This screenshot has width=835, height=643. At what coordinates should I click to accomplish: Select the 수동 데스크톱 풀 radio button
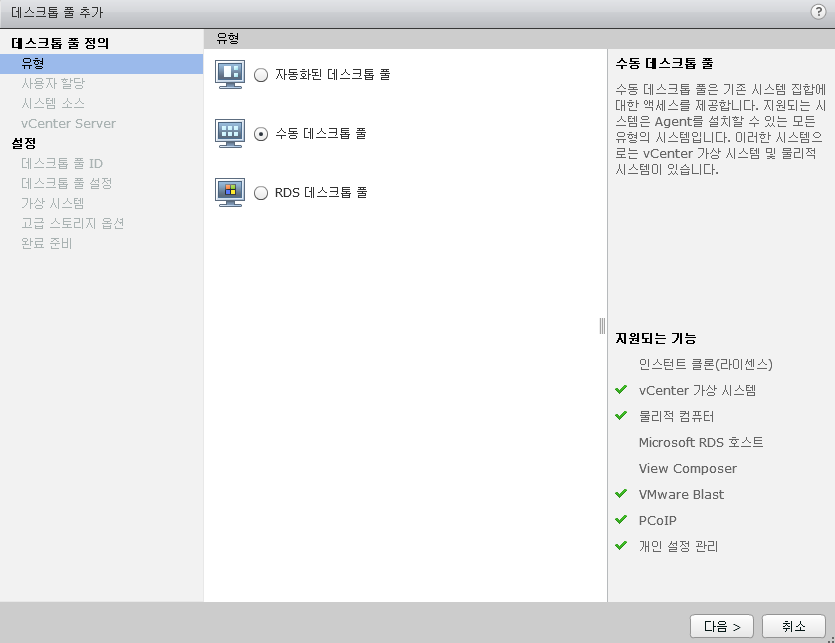click(261, 134)
